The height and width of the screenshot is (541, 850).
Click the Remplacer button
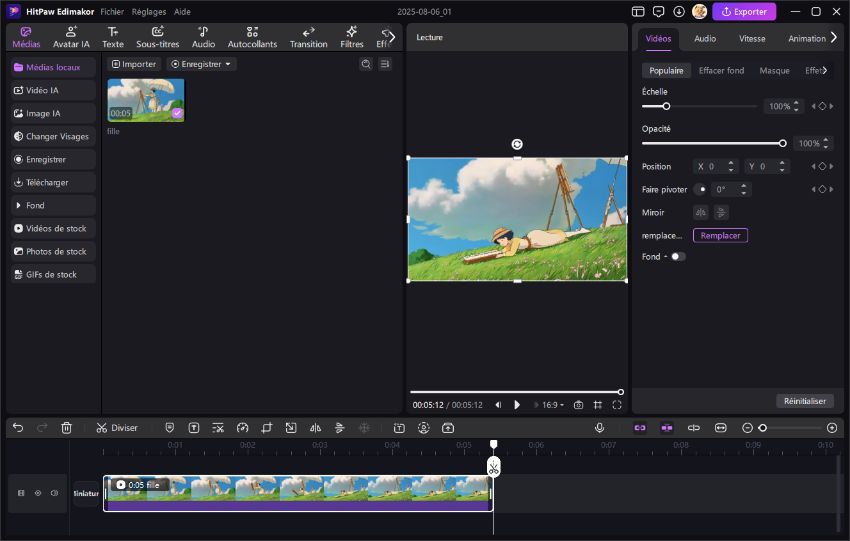(720, 235)
